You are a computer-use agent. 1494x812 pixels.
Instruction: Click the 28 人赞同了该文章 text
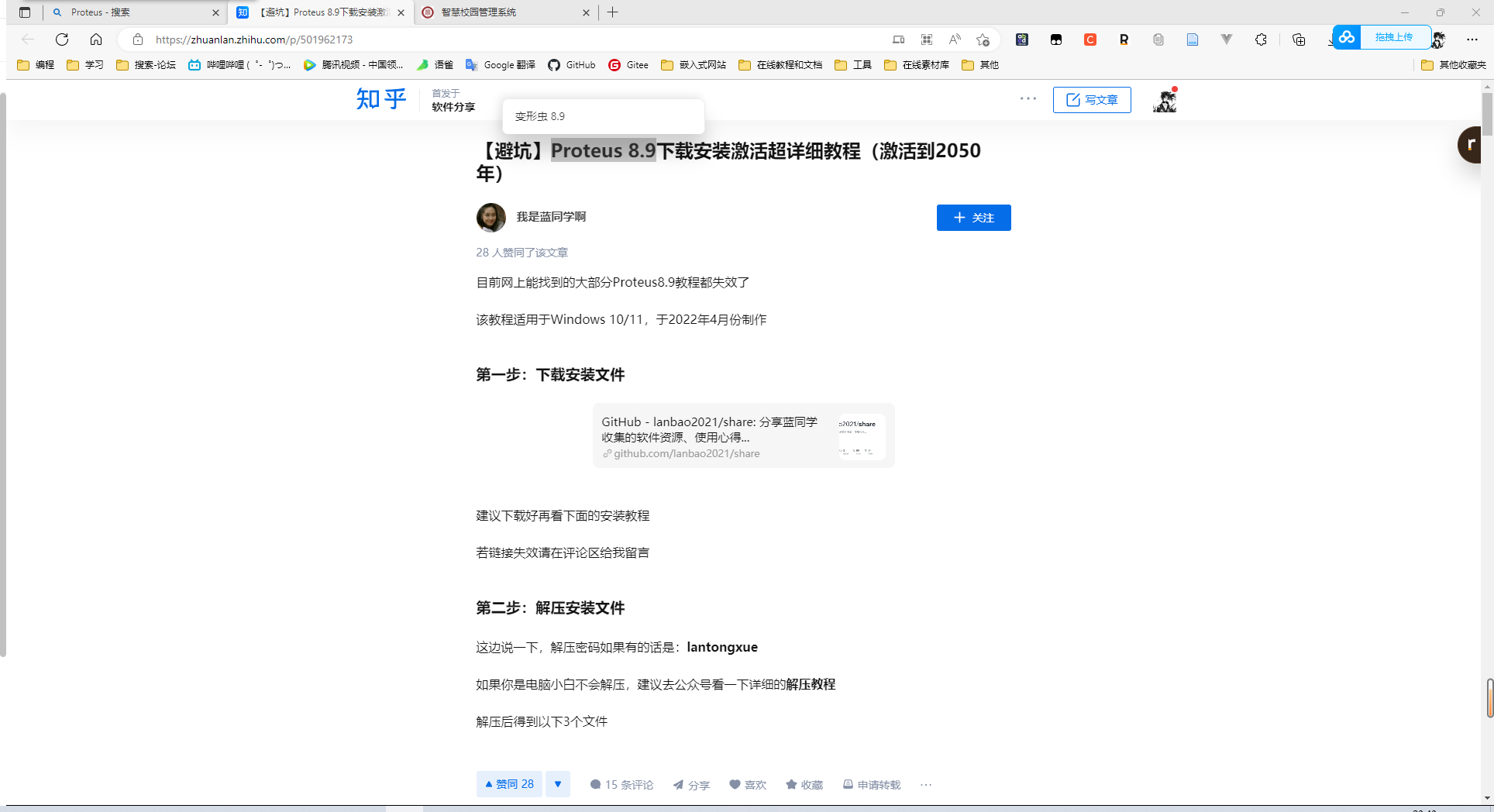(x=522, y=253)
